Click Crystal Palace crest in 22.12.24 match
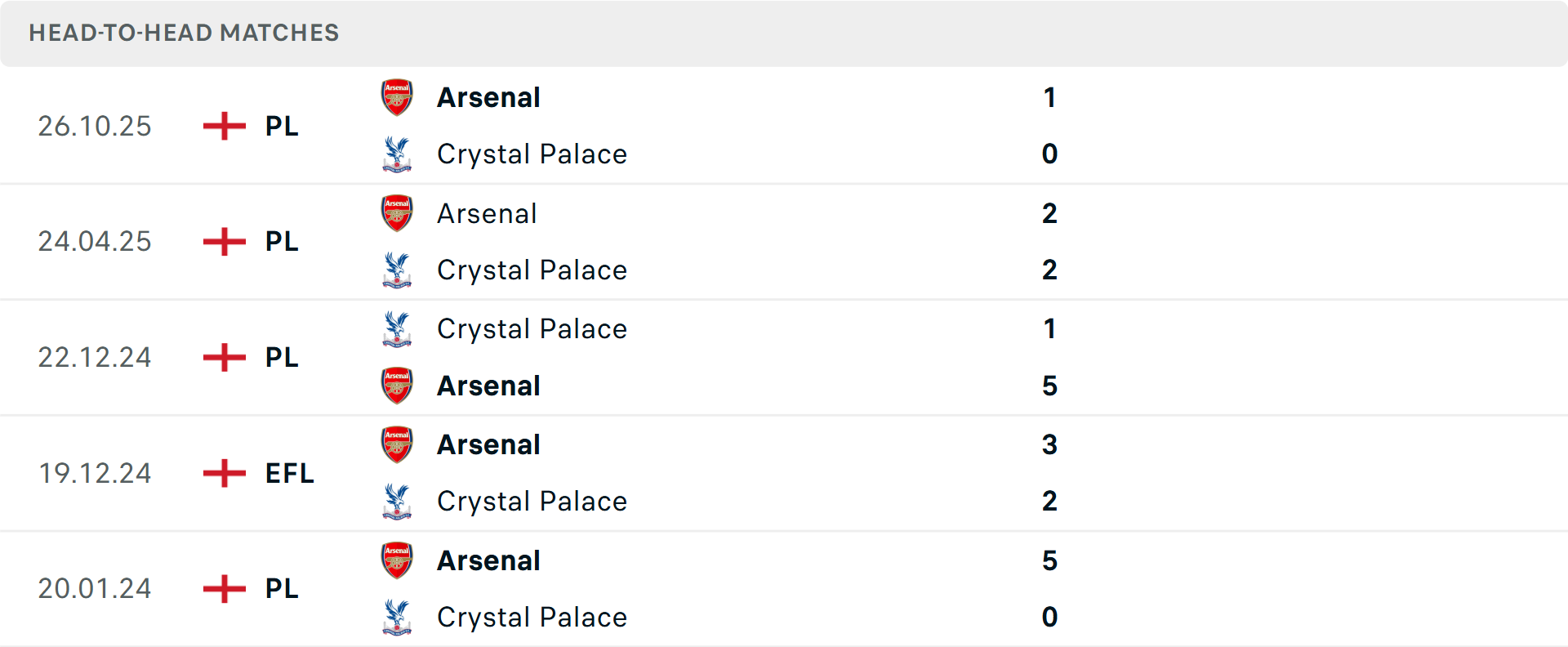This screenshot has width=1568, height=647. coord(397,329)
